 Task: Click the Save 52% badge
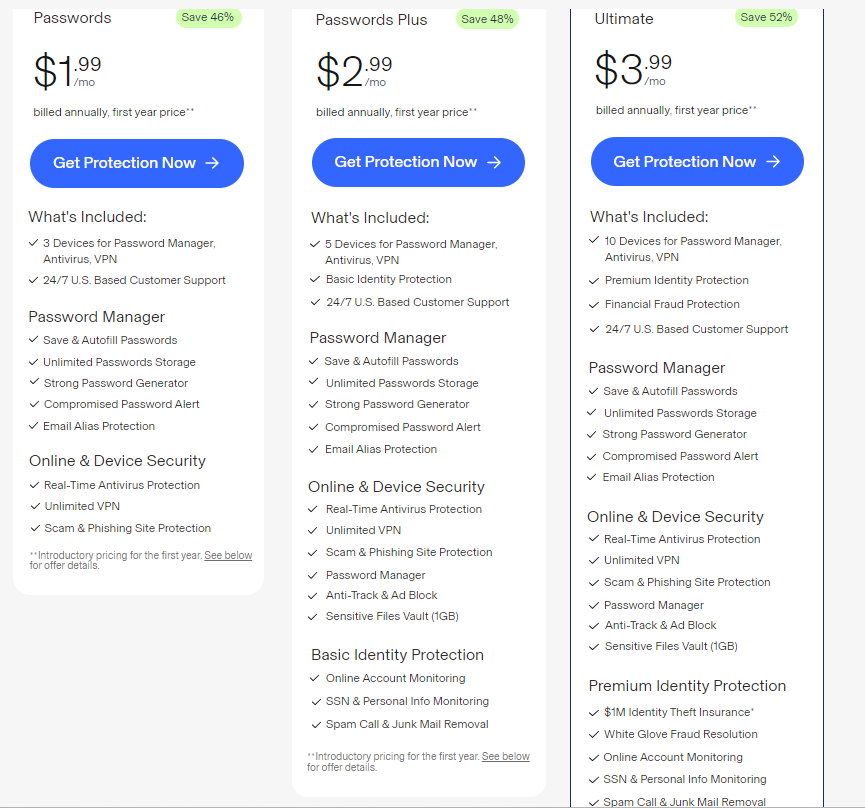coord(766,17)
